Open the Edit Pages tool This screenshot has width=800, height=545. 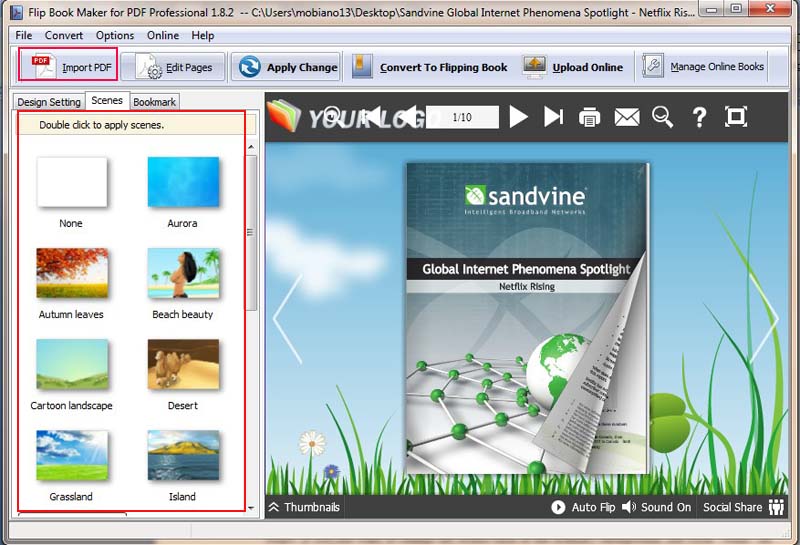point(173,67)
